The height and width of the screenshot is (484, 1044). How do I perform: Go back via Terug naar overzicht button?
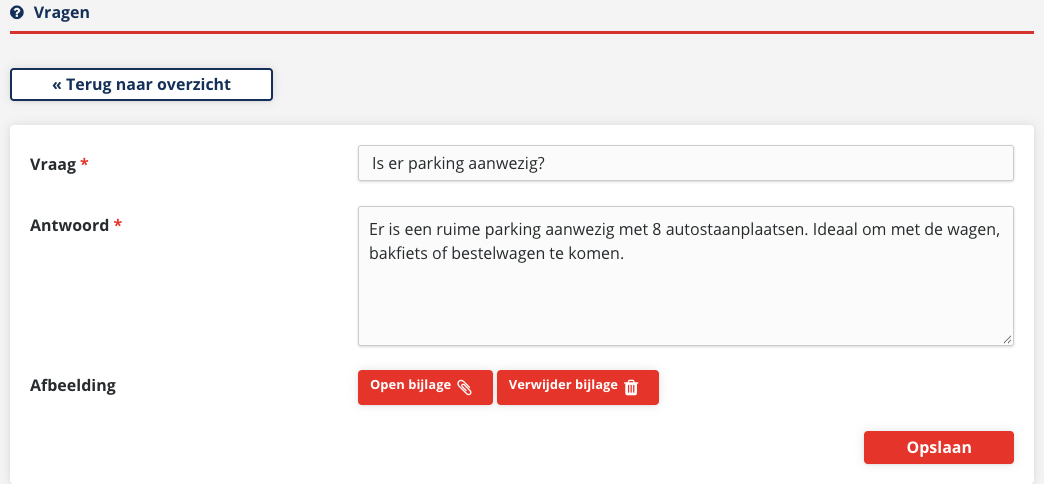coord(141,85)
